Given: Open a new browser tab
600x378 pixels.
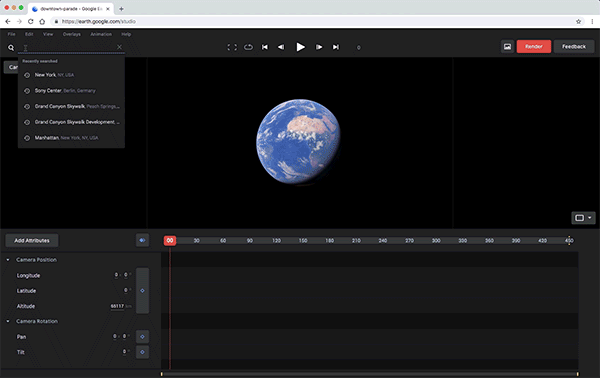Looking at the screenshot, I should point(121,9).
